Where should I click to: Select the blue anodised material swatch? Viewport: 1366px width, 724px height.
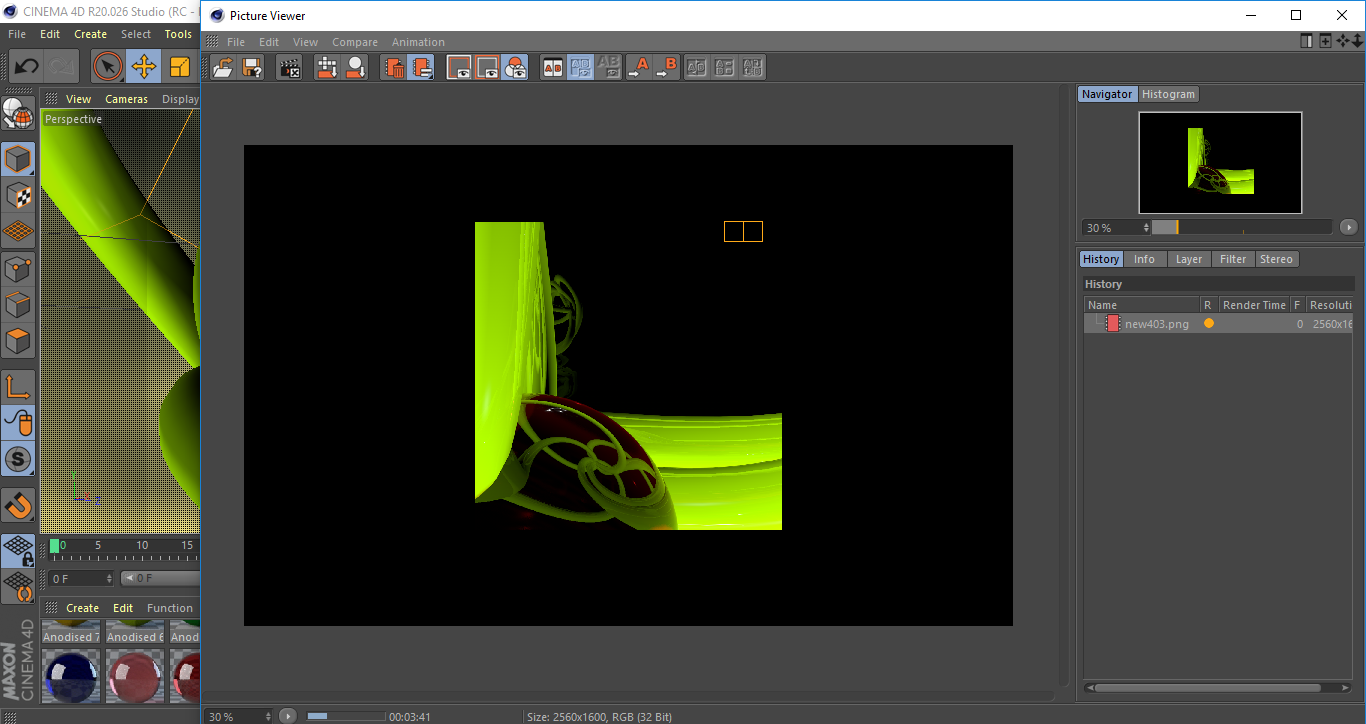pos(70,675)
